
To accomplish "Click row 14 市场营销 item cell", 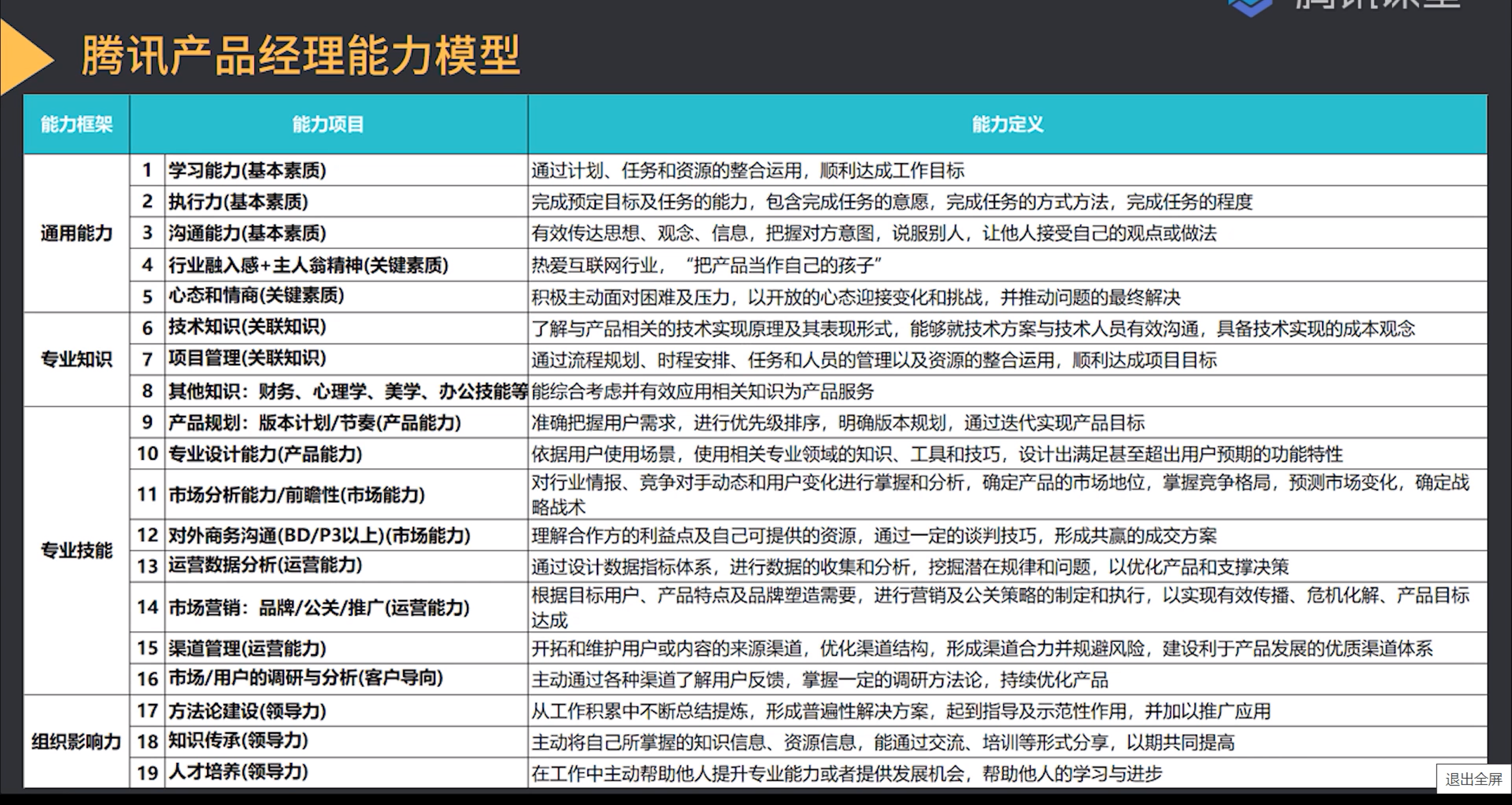I will pyautogui.click(x=319, y=607).
